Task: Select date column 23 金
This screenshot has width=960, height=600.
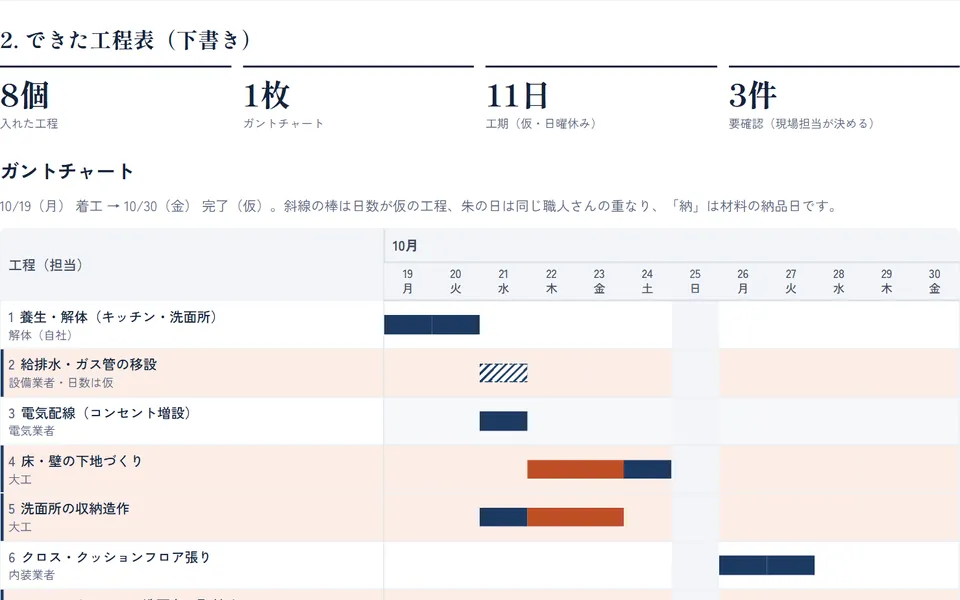Action: point(599,282)
